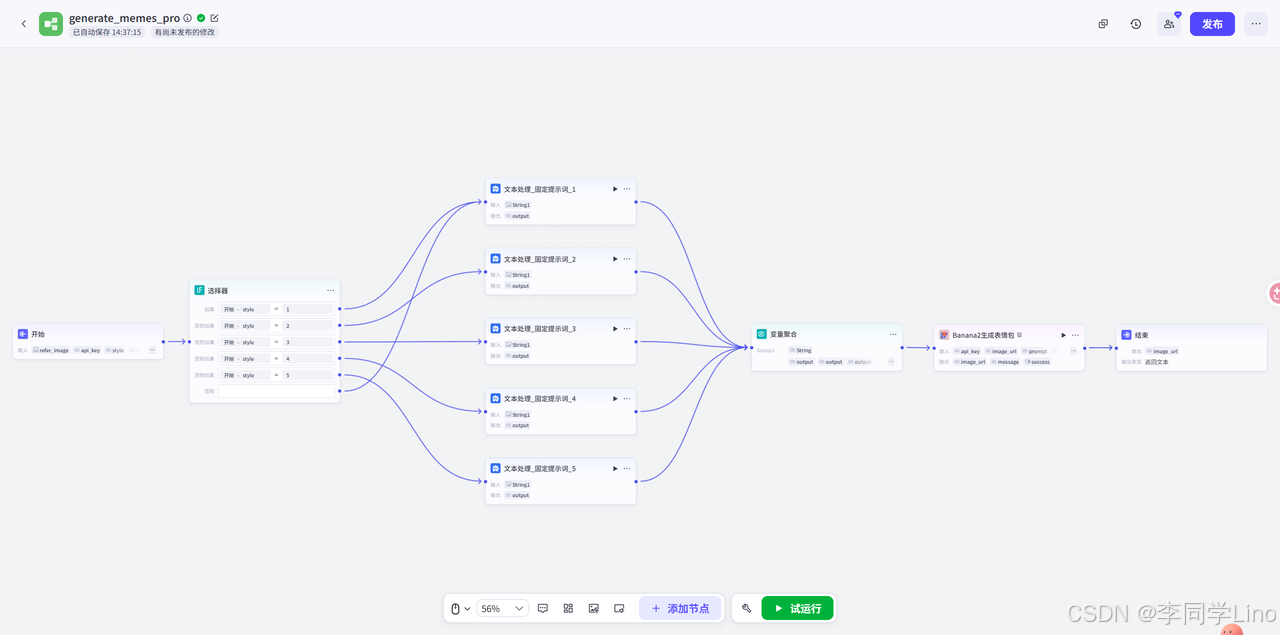Run the 文本处理_固定提示词_4 node

coord(615,398)
